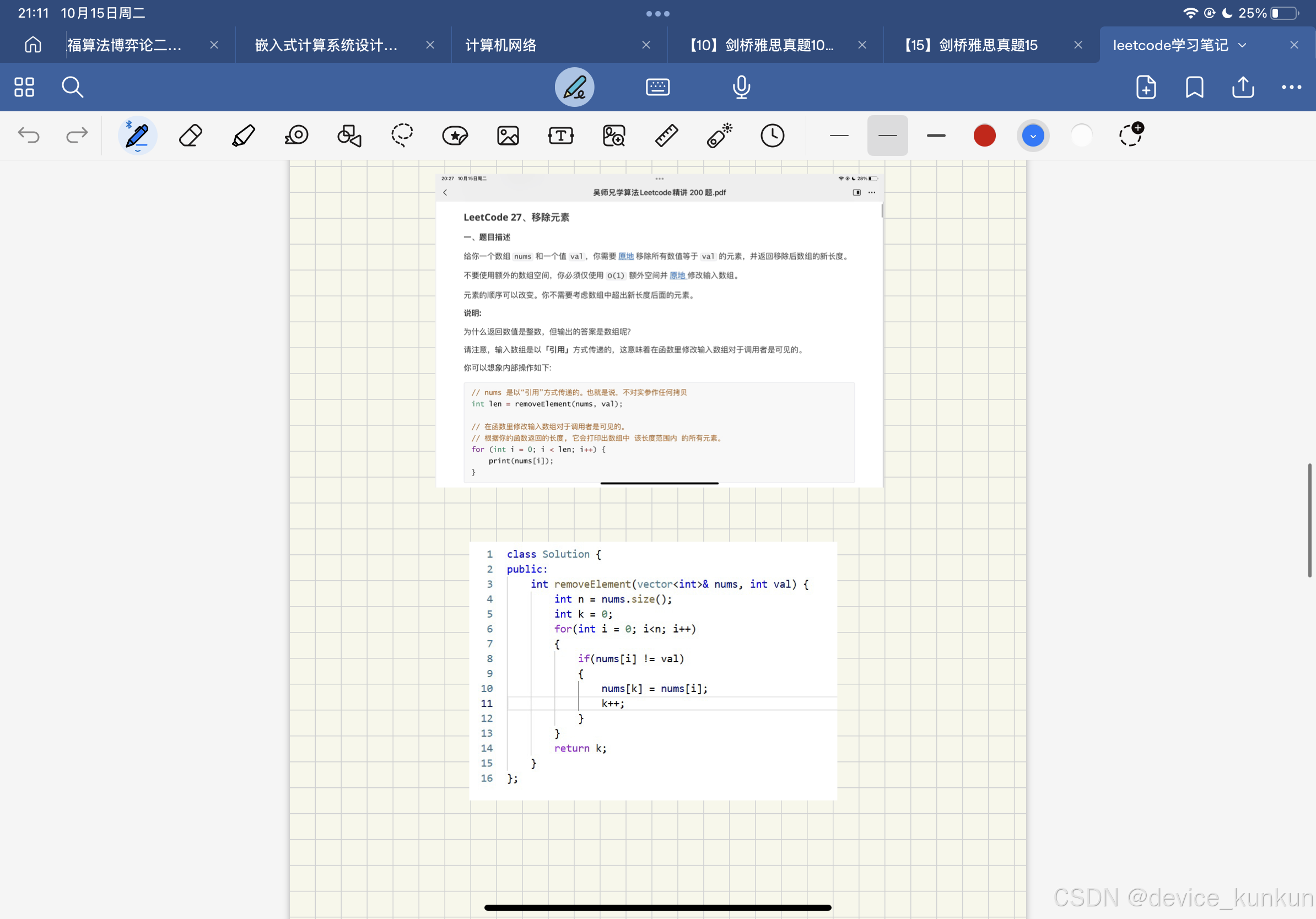The height and width of the screenshot is (919, 1316).
Task: Choose the Lasso selection tool
Action: (x=402, y=136)
